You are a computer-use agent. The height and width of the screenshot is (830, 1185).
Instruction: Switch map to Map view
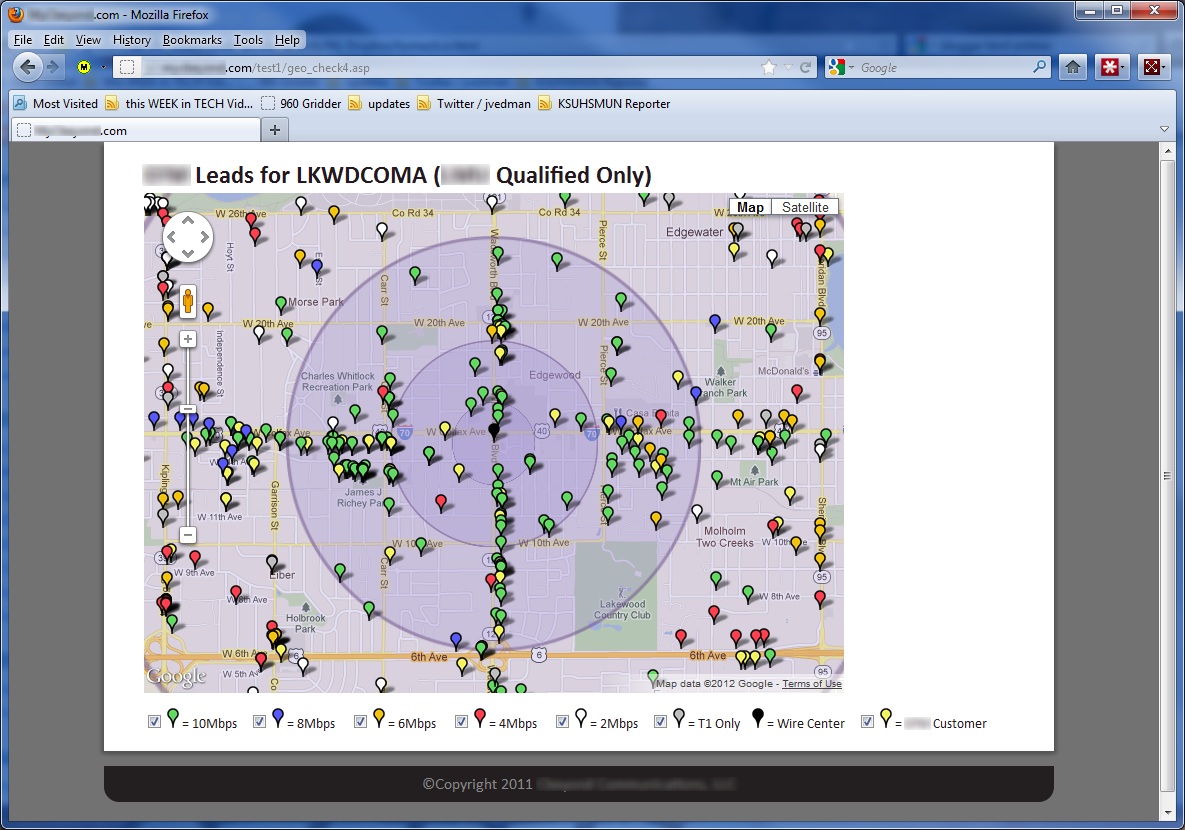750,207
